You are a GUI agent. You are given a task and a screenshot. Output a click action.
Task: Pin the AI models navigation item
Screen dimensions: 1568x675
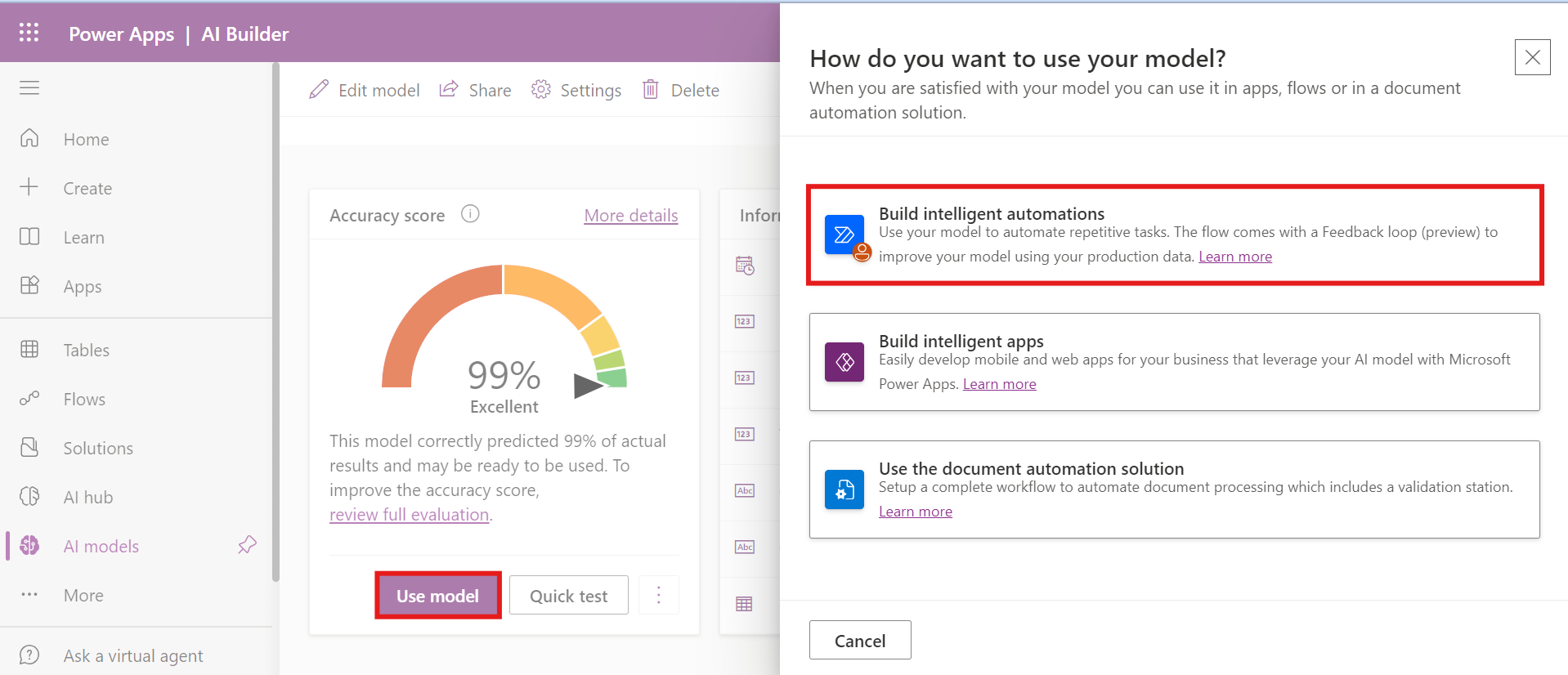tap(247, 545)
